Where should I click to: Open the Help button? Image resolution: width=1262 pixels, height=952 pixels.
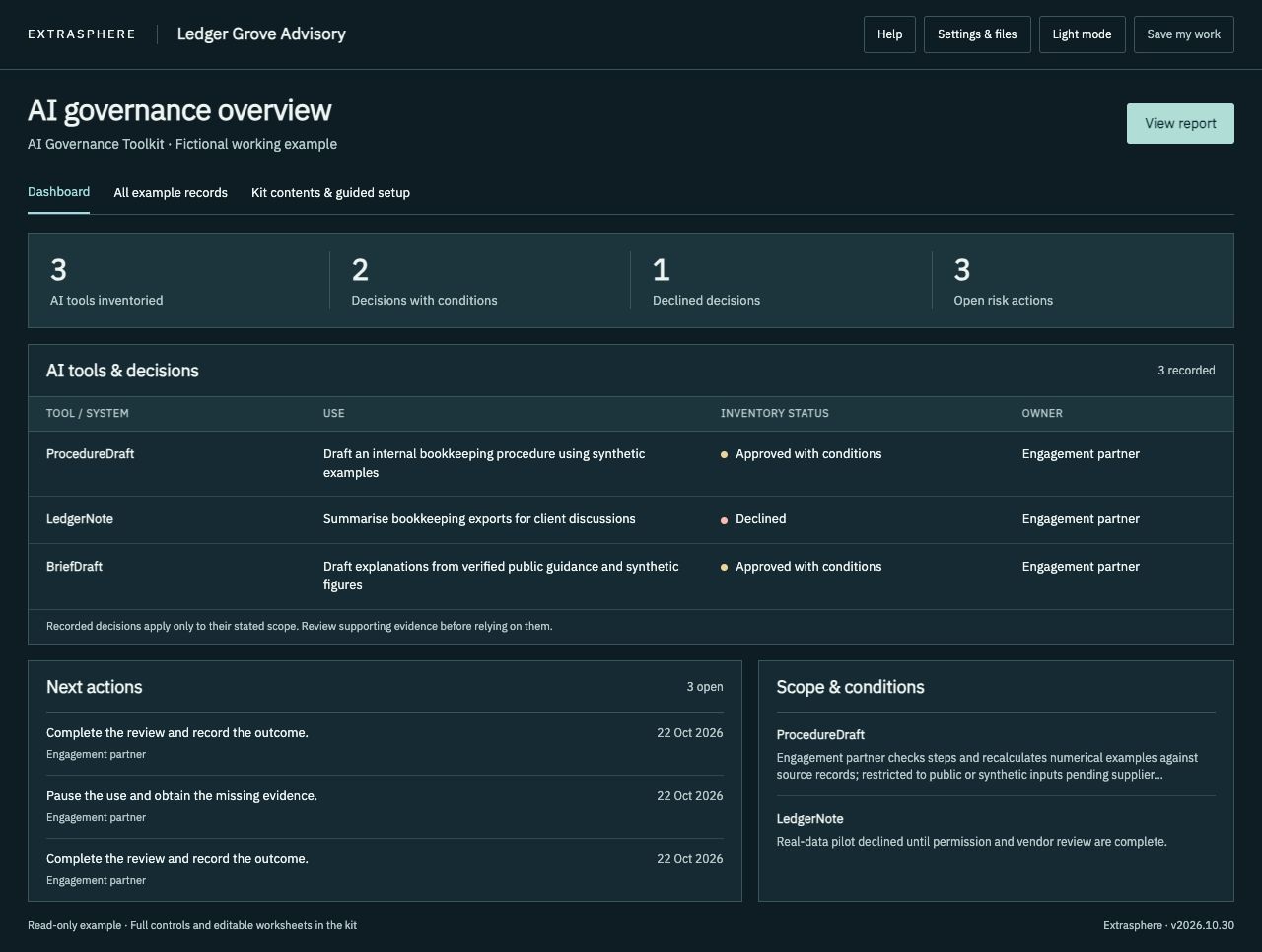coord(889,34)
